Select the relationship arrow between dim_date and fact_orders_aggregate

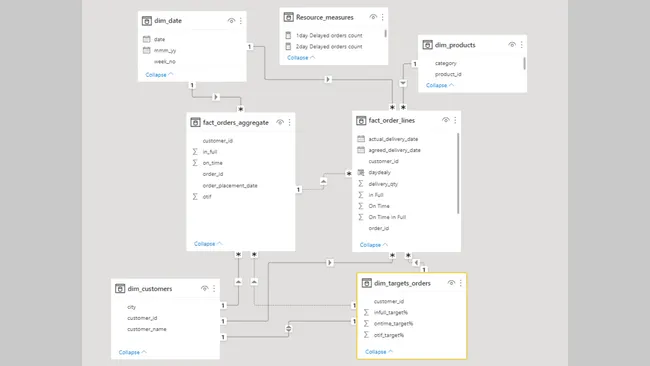[x=216, y=97]
